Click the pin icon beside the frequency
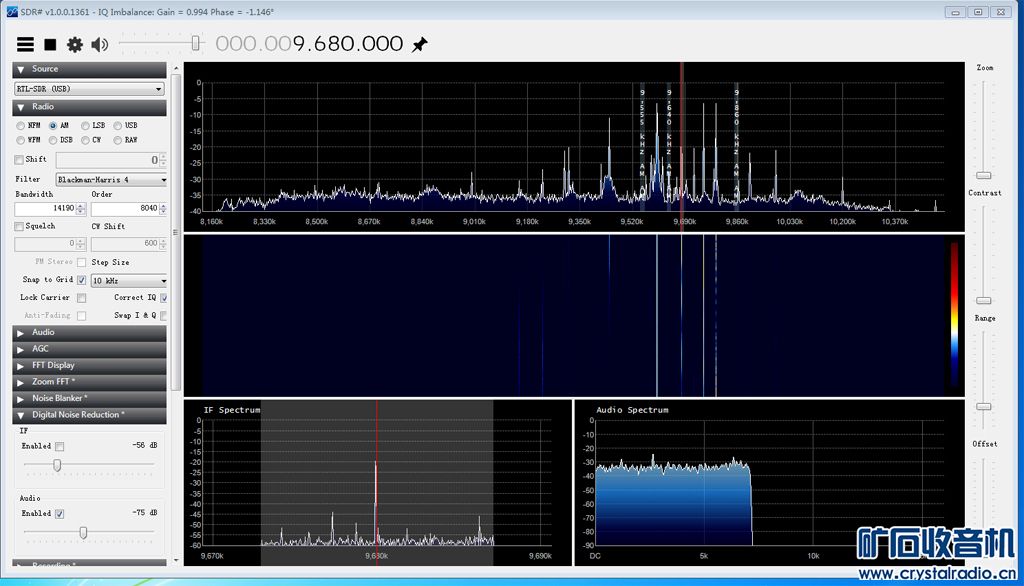 pos(420,44)
